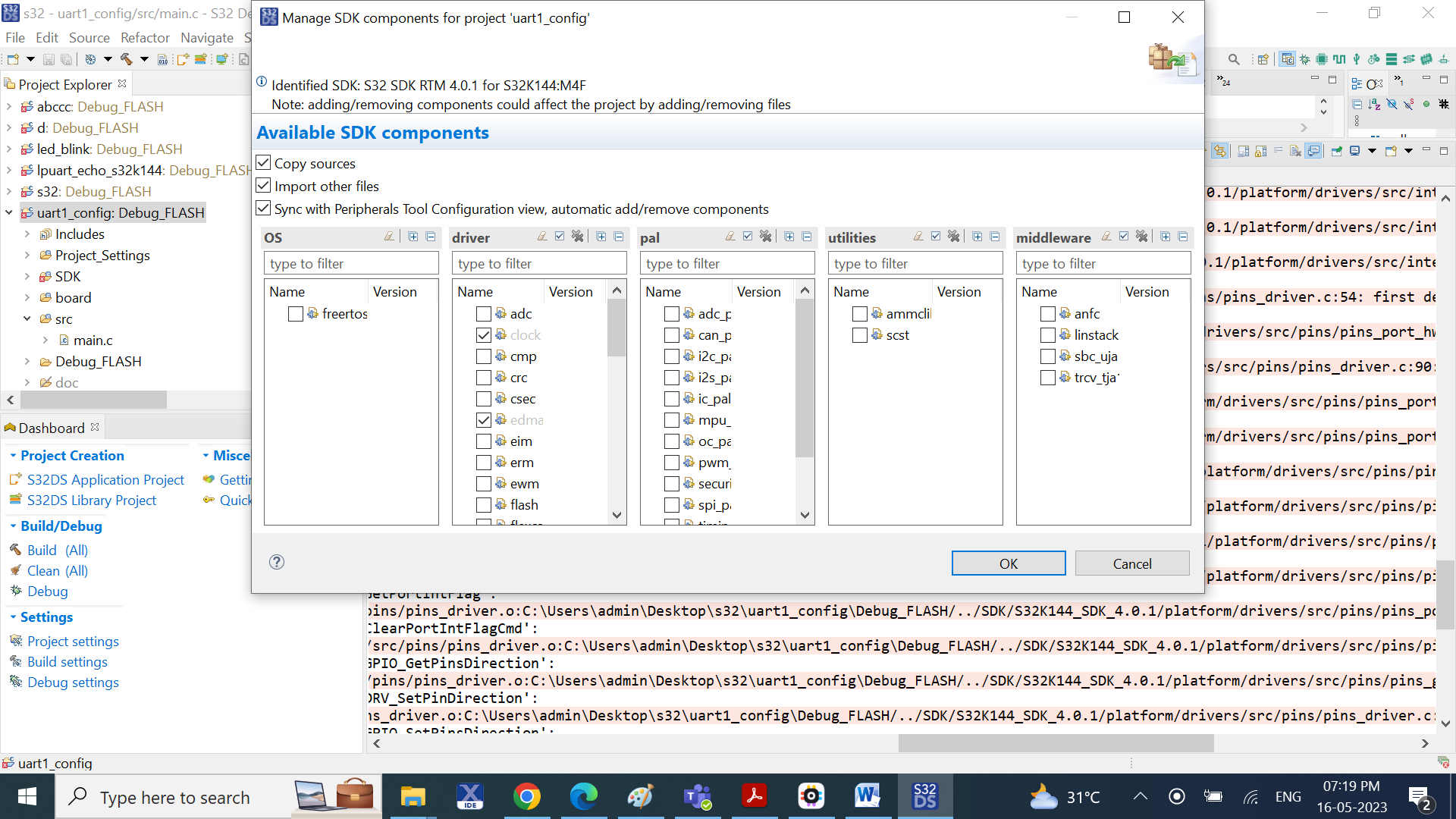Expand the Includes node of uart1_config
This screenshot has height=819, width=1456.
(26, 234)
